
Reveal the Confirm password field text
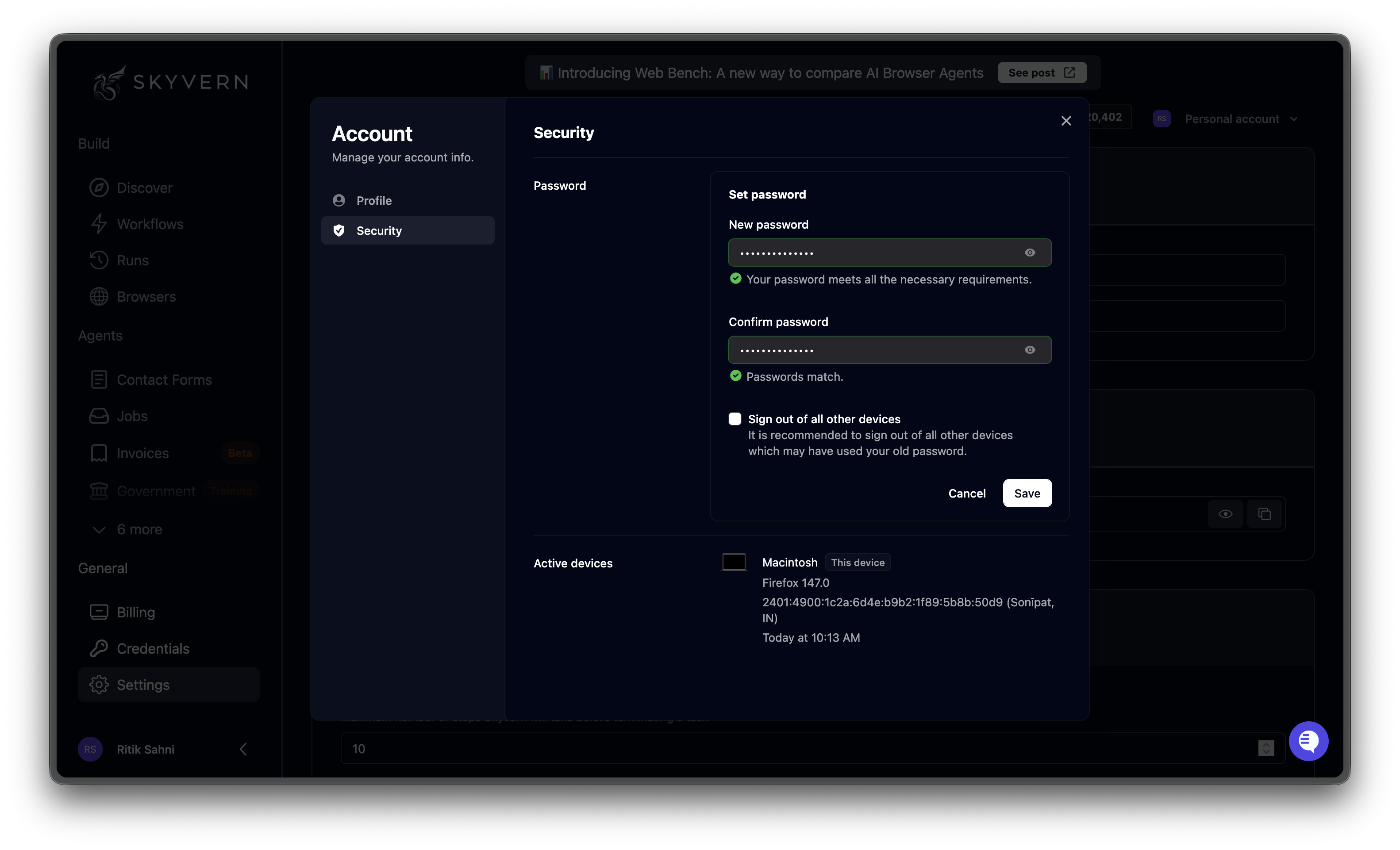click(x=1030, y=350)
